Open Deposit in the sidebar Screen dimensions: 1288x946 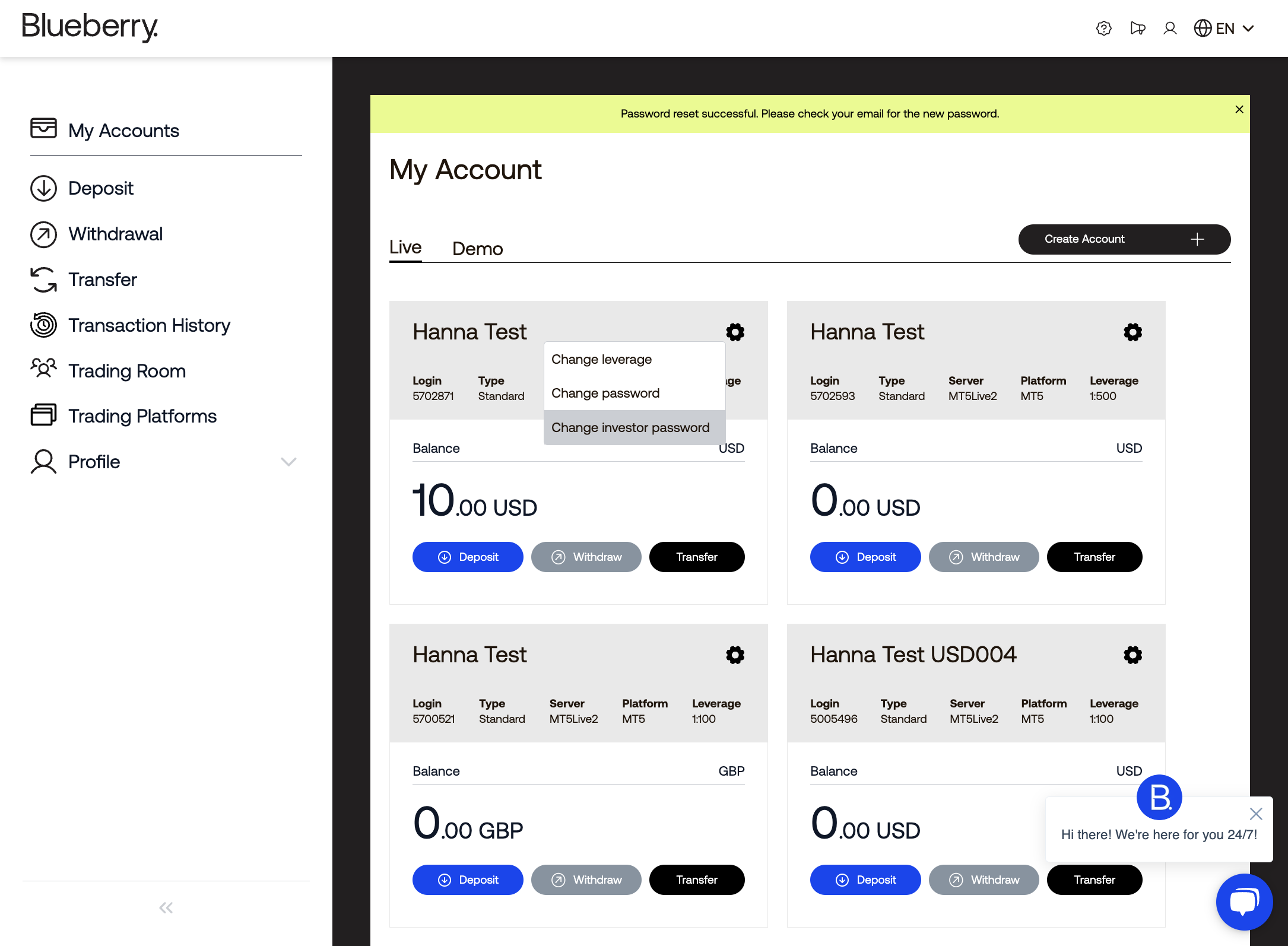coord(82,188)
